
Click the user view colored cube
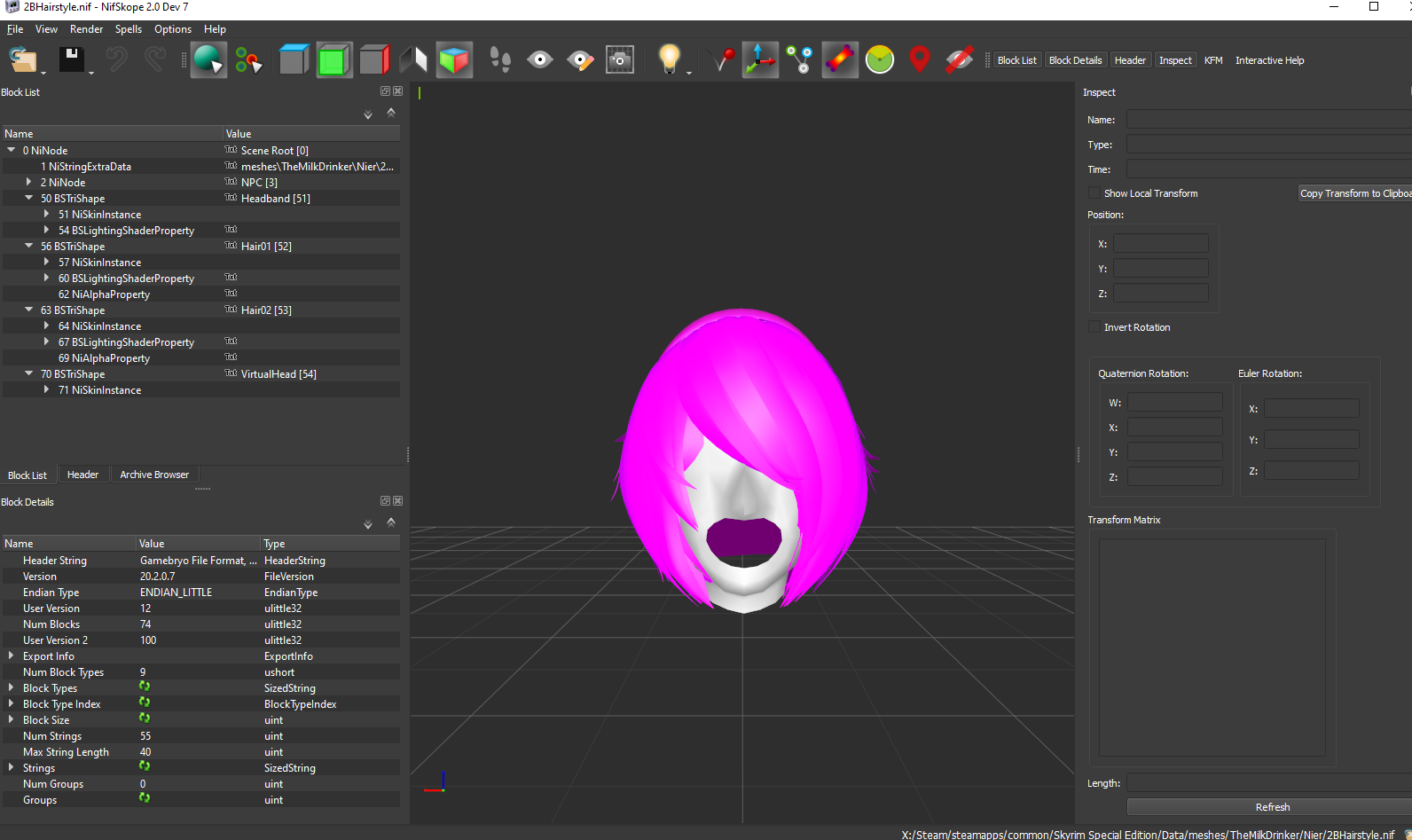[454, 59]
